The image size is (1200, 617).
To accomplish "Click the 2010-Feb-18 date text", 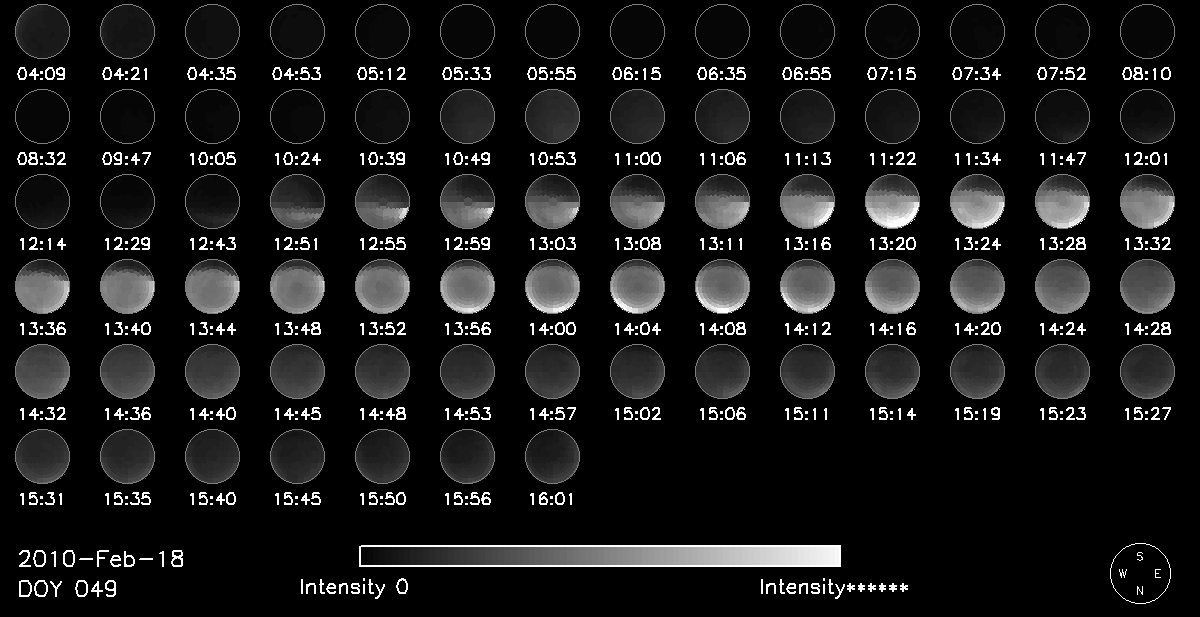I will click(x=101, y=559).
